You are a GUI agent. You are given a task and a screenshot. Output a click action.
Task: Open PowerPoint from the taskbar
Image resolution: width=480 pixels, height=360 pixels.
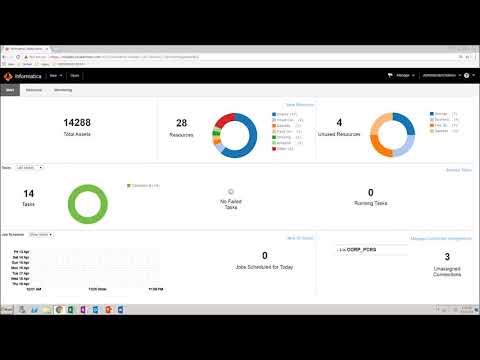point(108,310)
